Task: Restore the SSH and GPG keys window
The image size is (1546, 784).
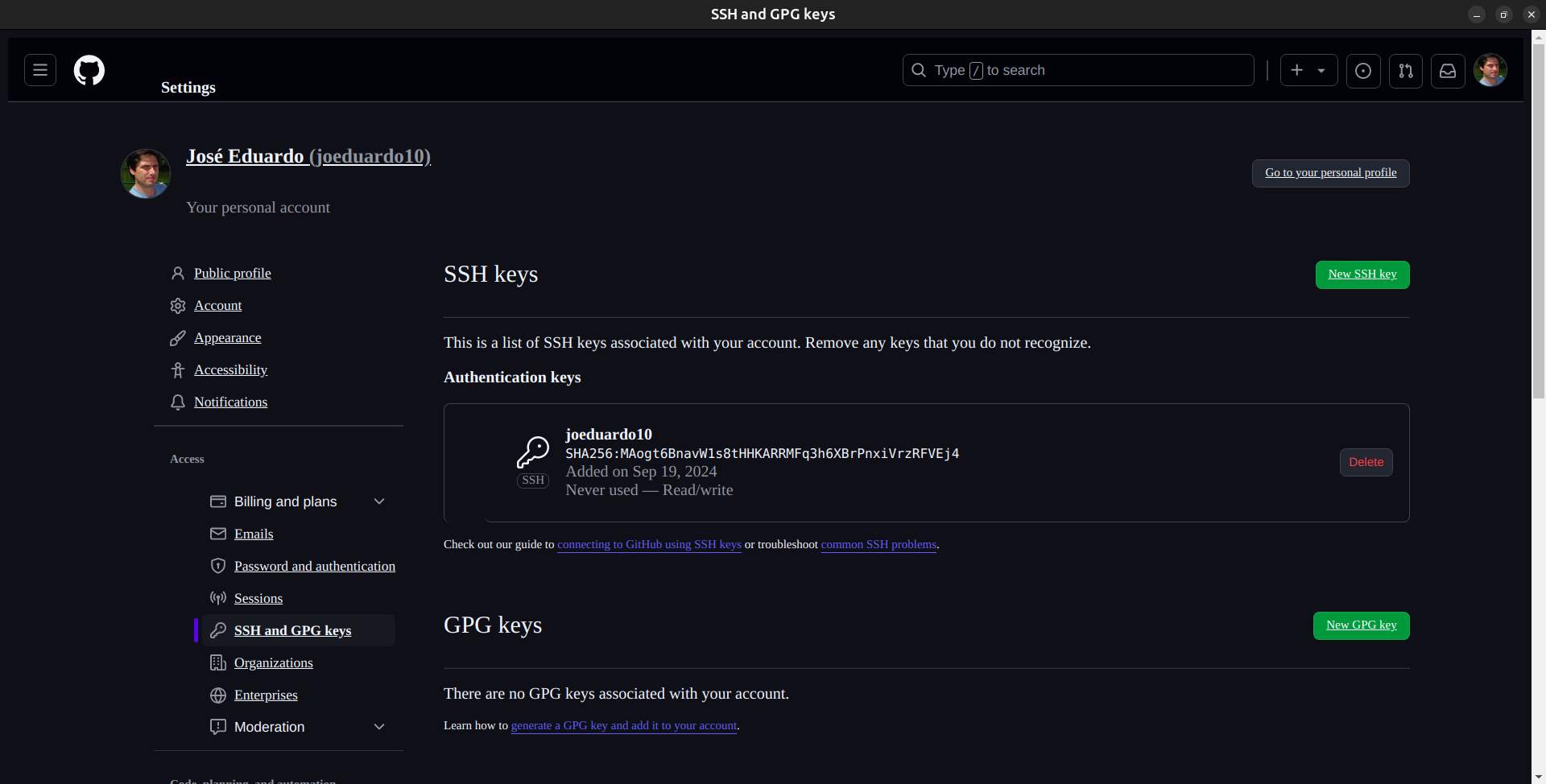Action: (x=1503, y=14)
